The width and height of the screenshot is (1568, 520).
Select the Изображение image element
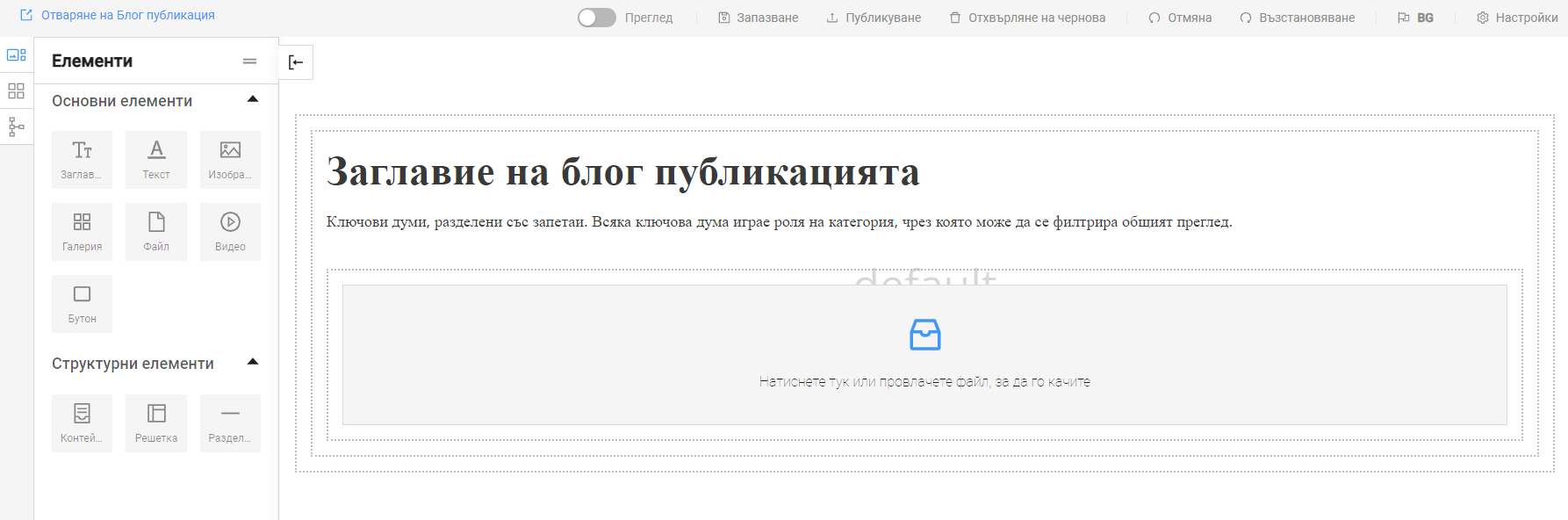point(230,159)
